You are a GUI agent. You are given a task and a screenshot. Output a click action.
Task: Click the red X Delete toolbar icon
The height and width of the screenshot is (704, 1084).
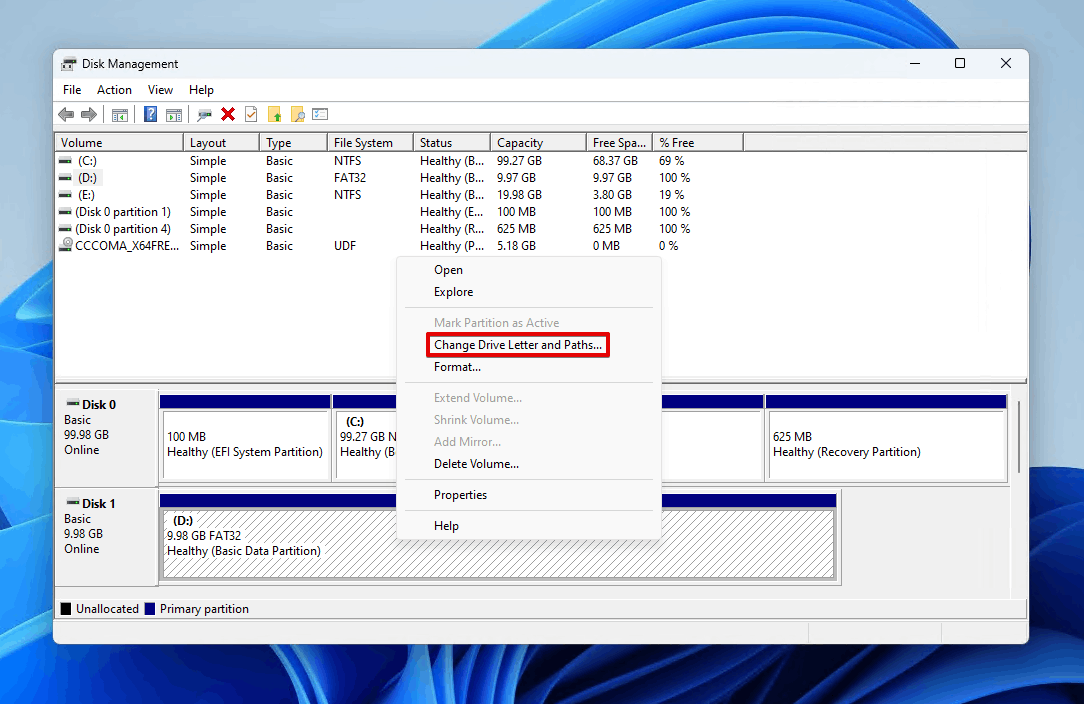[x=228, y=115]
